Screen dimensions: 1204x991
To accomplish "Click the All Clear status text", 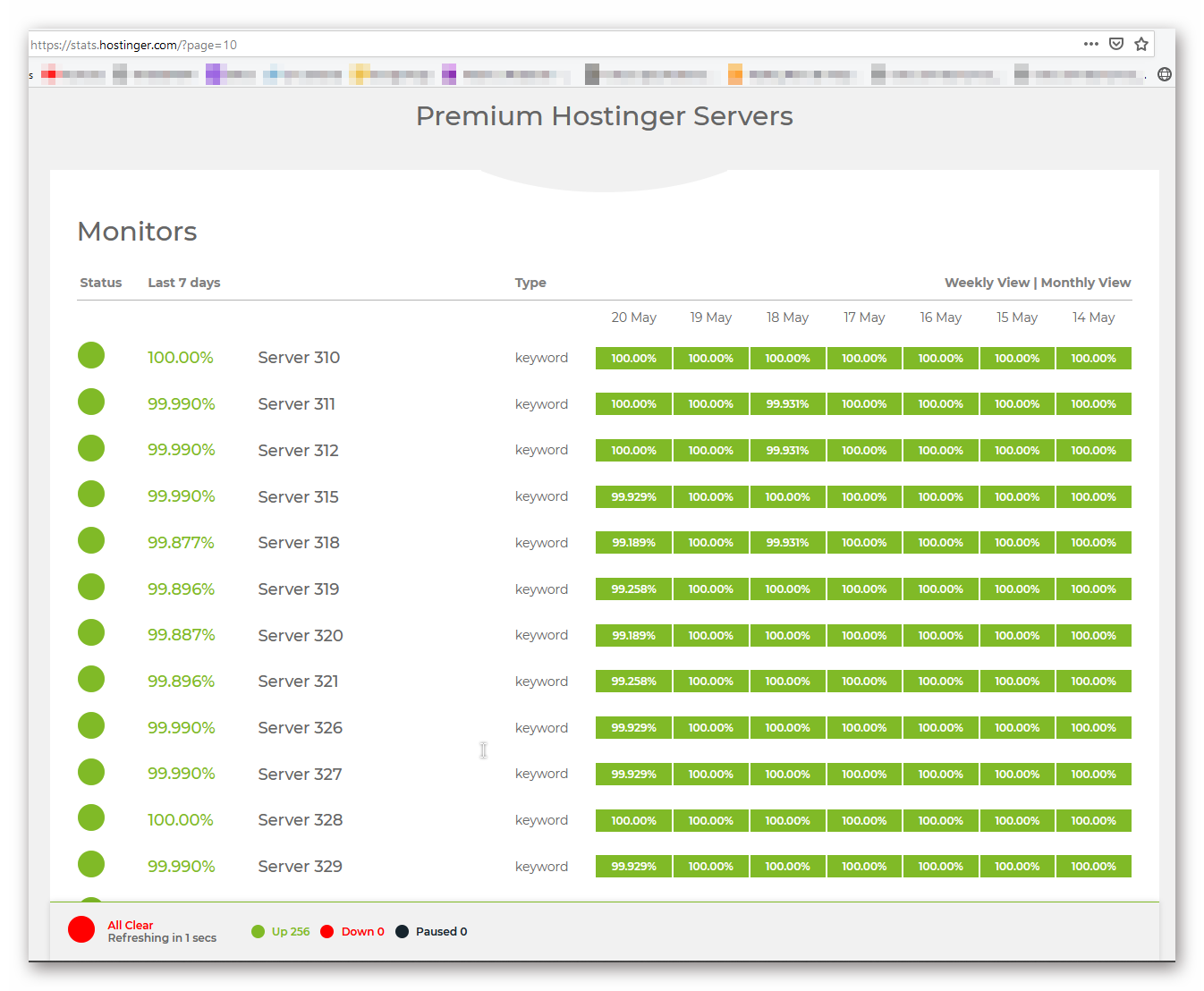I will coord(131,926).
